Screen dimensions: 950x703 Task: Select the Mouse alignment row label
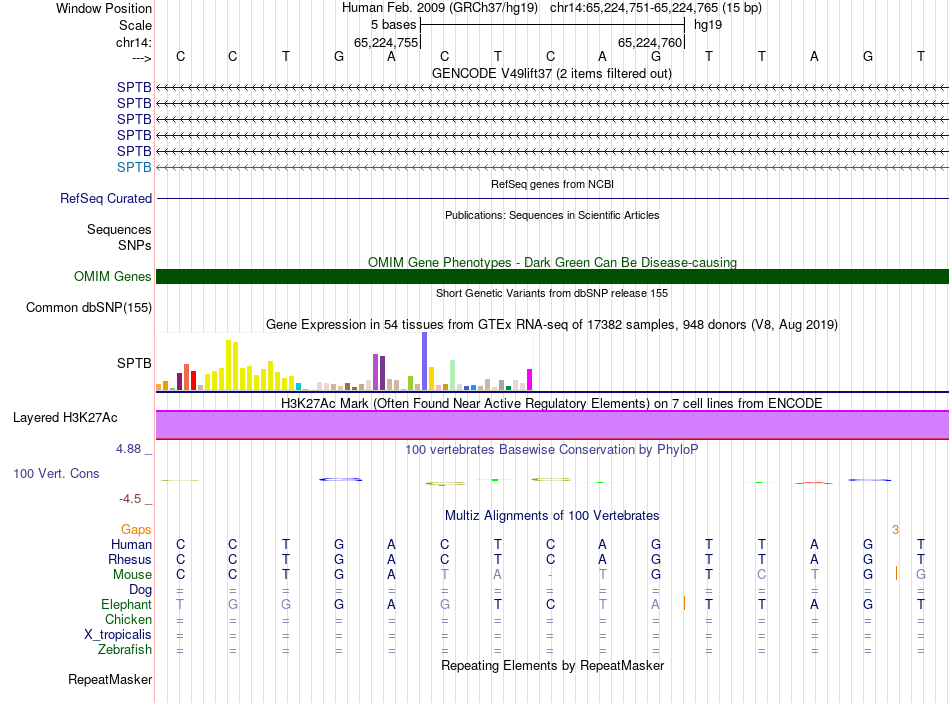tap(132, 574)
